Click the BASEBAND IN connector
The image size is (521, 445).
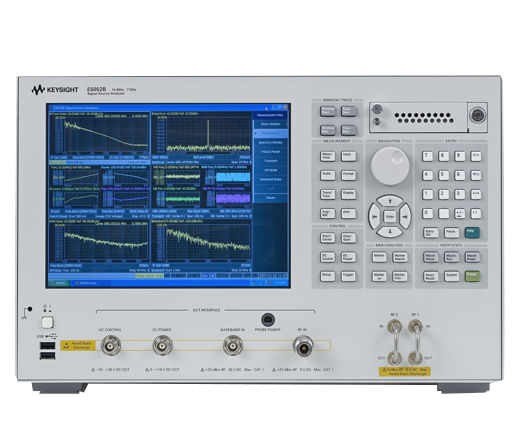pos(233,346)
